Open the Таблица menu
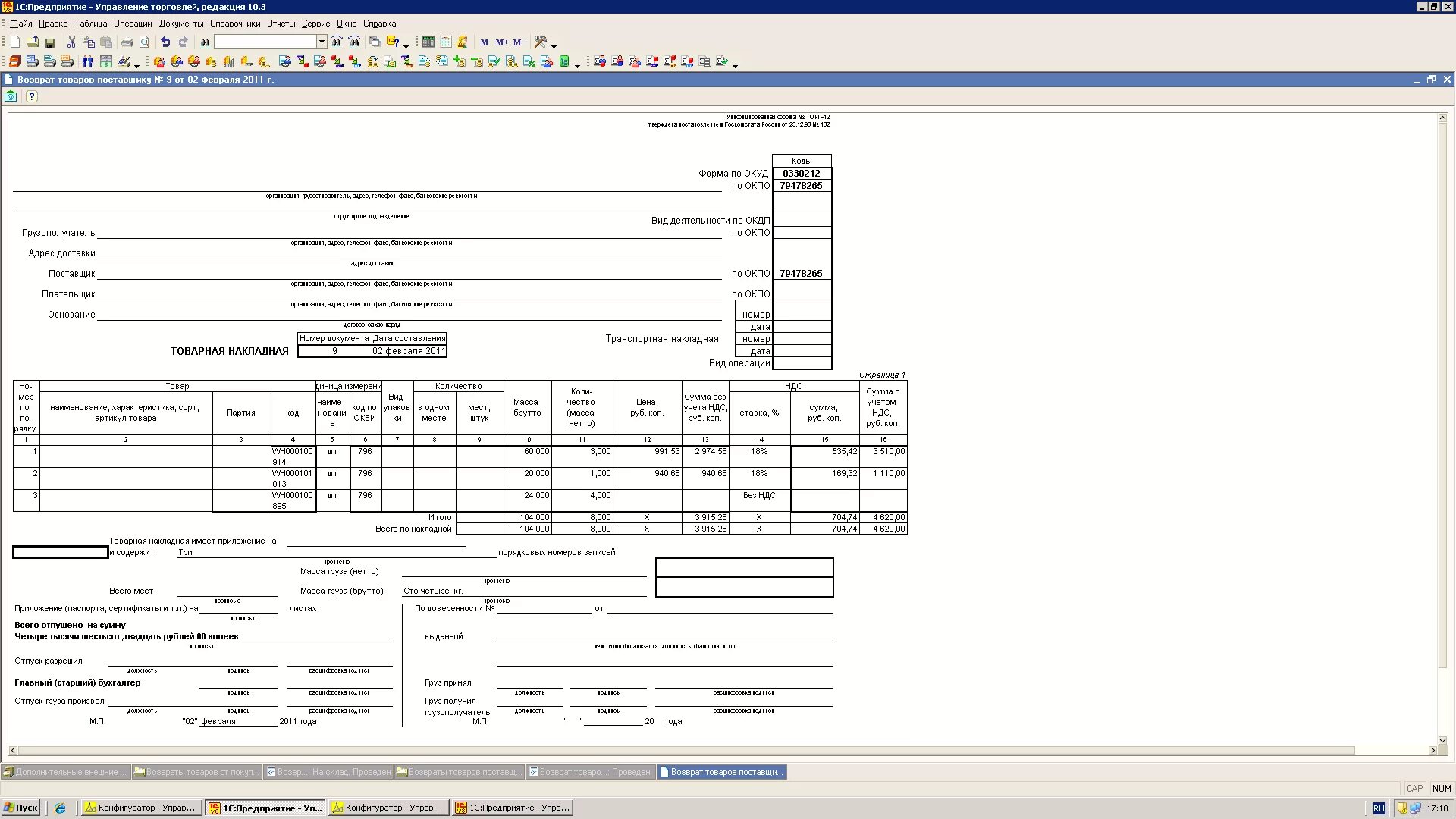Image resolution: width=1456 pixels, height=819 pixels. tap(91, 24)
